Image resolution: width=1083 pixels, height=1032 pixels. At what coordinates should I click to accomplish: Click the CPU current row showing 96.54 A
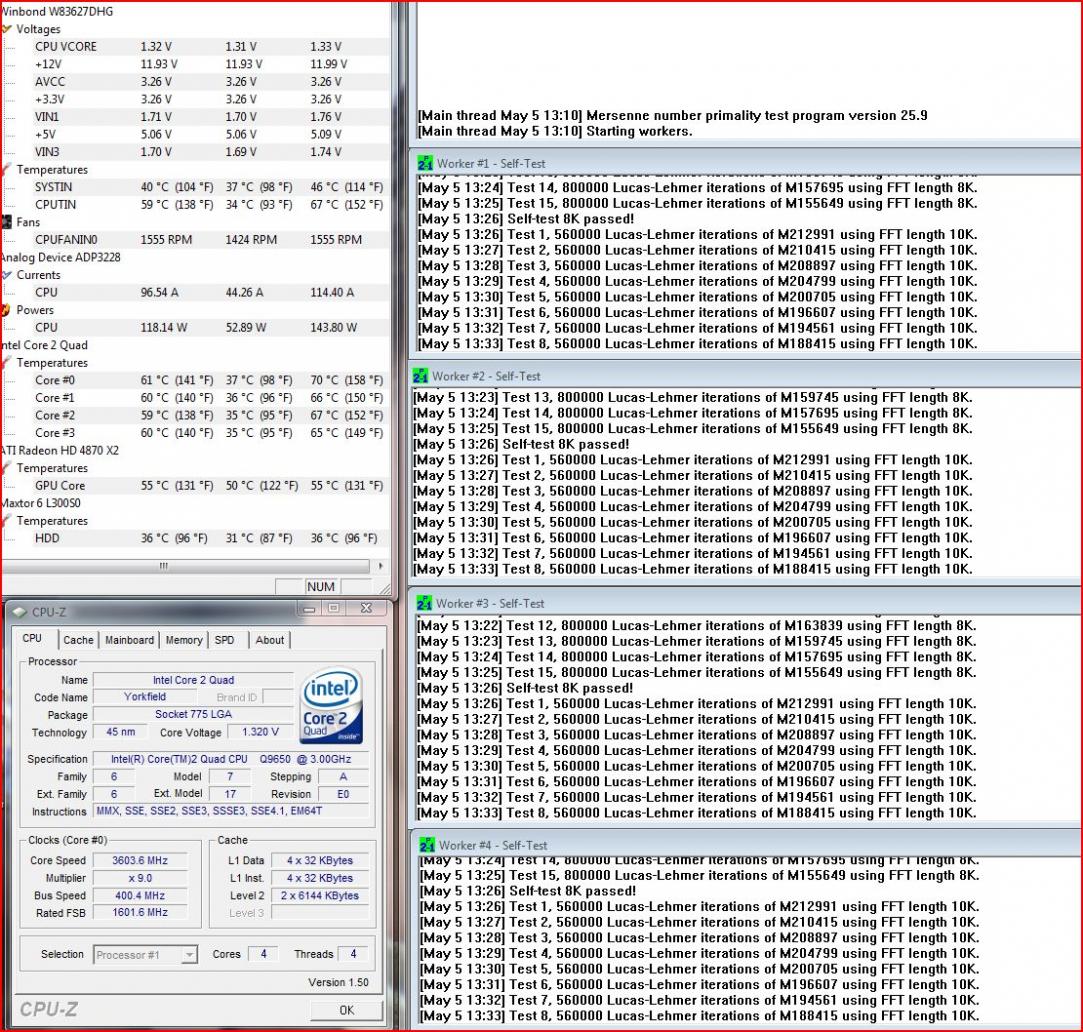pyautogui.click(x=211, y=292)
